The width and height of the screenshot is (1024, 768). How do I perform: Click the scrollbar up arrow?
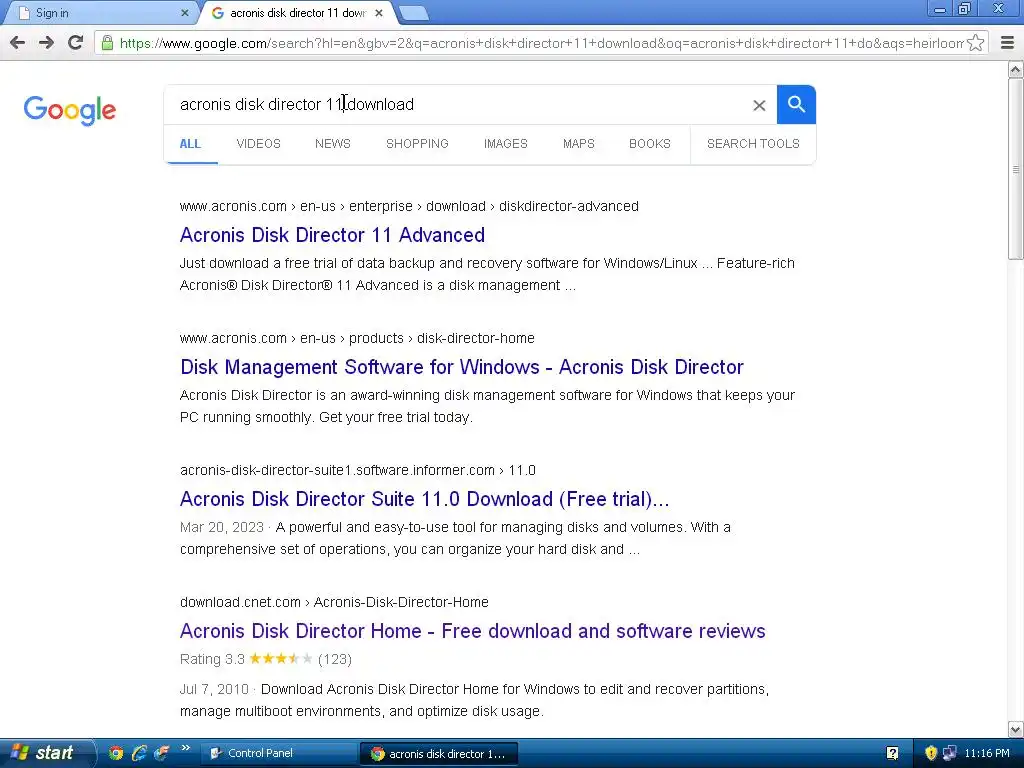(x=1016, y=69)
